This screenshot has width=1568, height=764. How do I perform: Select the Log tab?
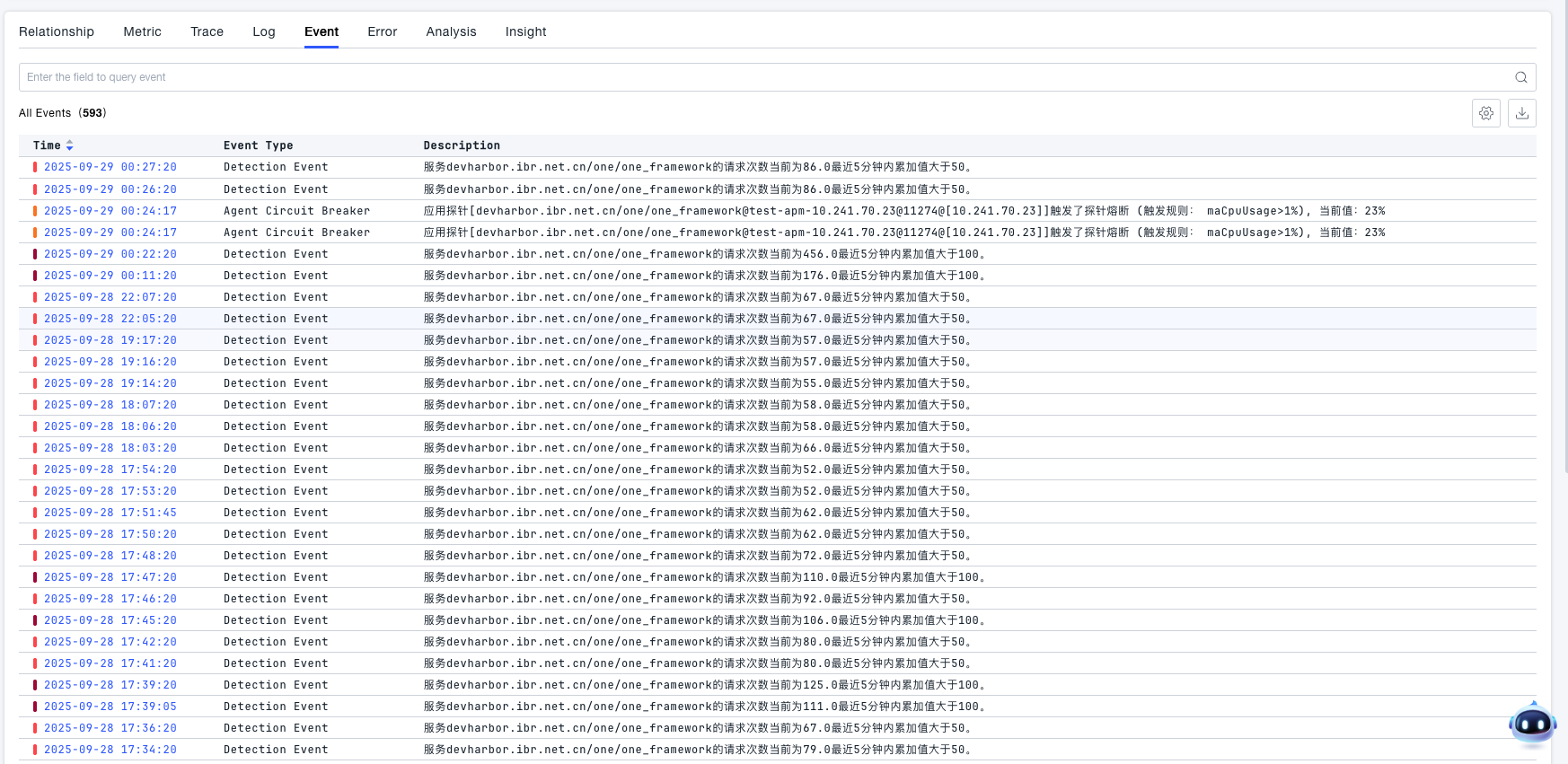(264, 31)
